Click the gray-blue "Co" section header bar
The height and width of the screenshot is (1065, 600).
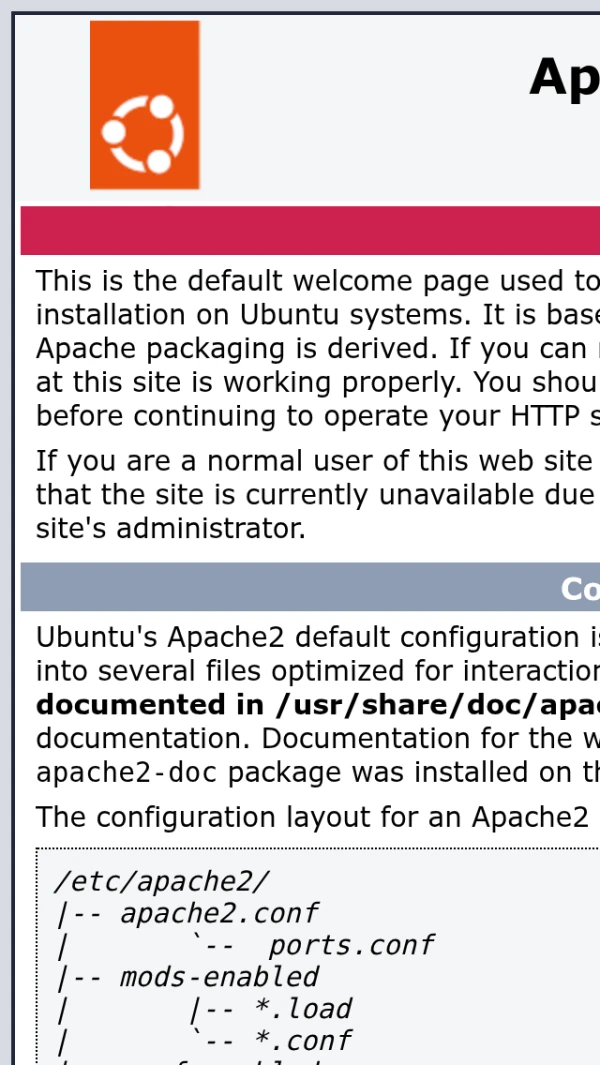tap(310, 587)
